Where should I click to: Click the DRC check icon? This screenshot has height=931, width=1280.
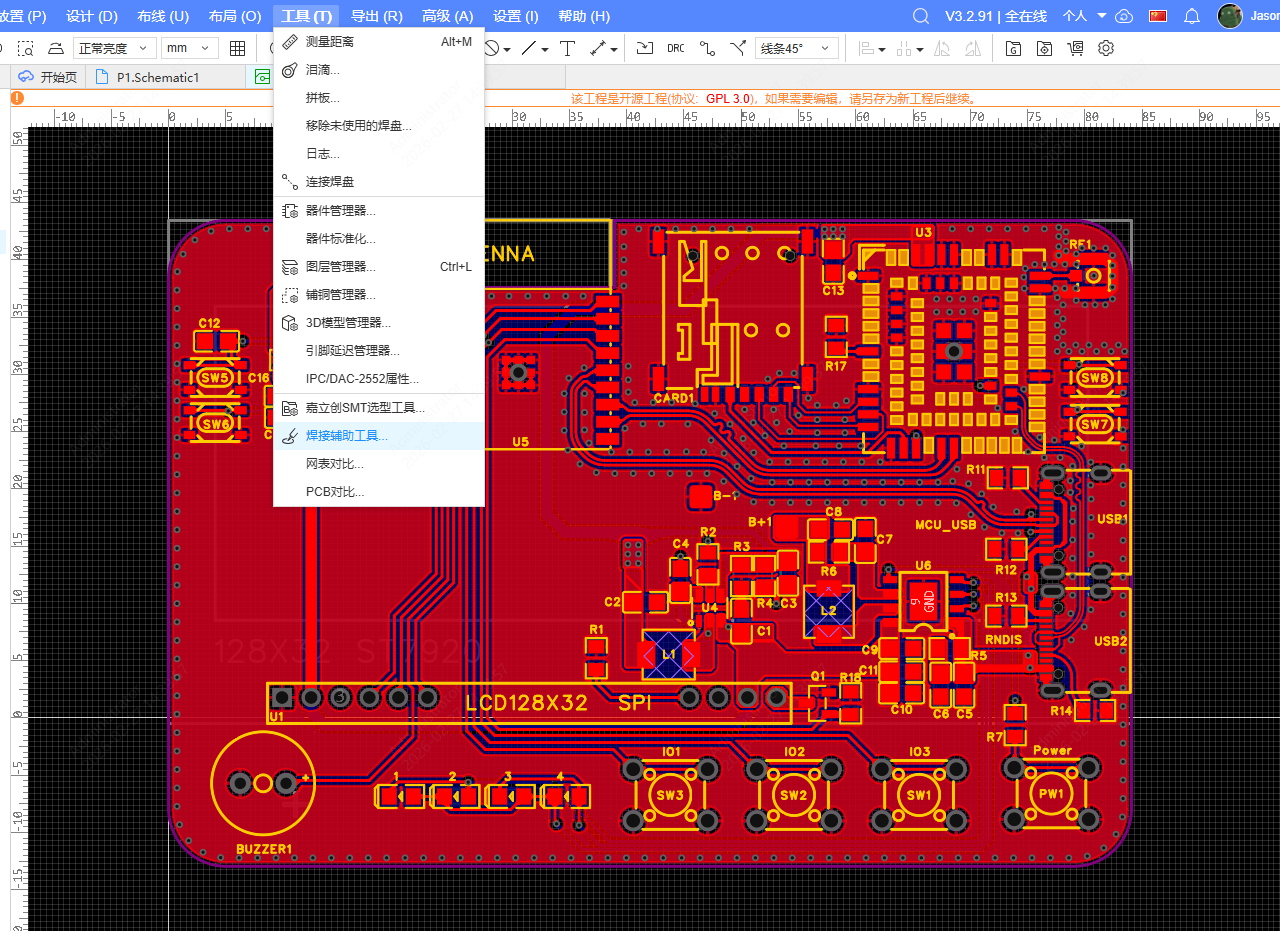click(676, 48)
